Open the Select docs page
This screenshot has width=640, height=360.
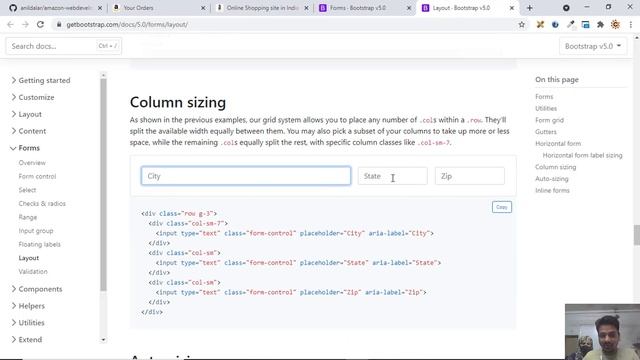click(x=27, y=190)
